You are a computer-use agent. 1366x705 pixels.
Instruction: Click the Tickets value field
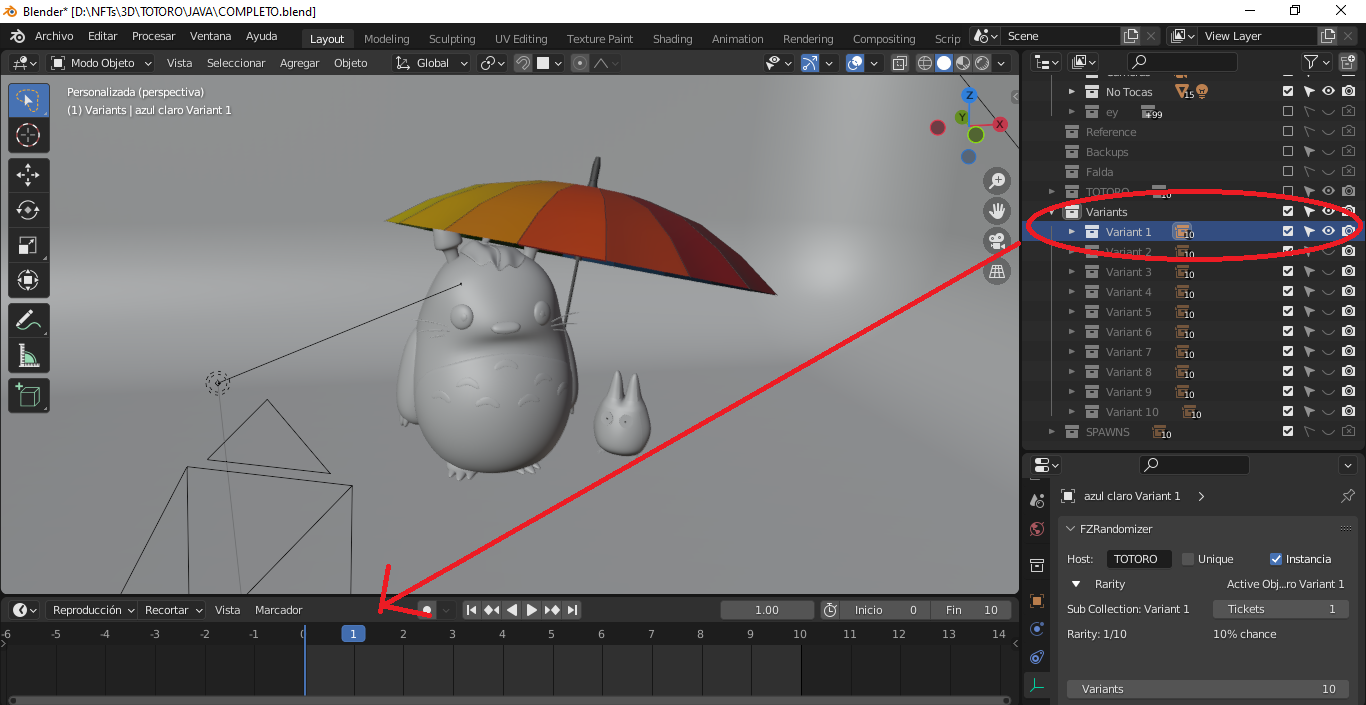(1280, 609)
